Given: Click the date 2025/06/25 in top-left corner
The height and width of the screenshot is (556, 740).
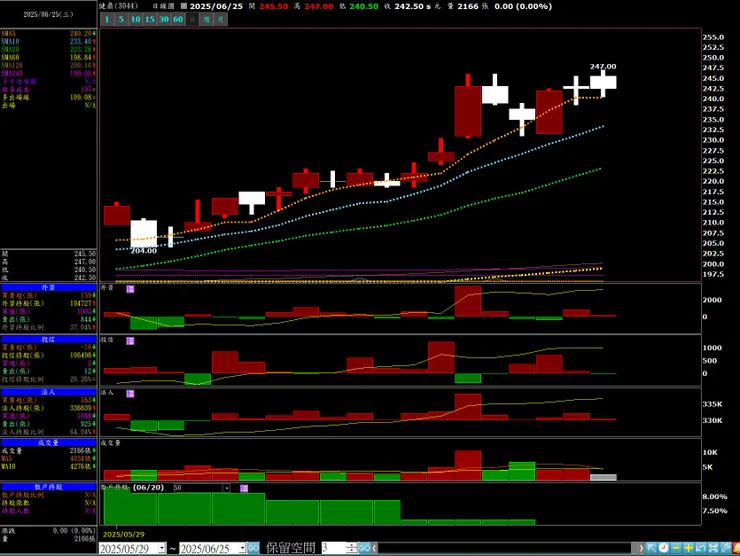Looking at the screenshot, I should pyautogui.click(x=48, y=14).
